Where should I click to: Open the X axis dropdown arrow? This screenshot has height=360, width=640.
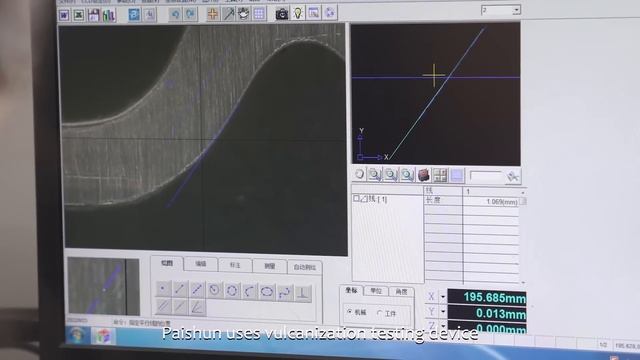tap(443, 297)
